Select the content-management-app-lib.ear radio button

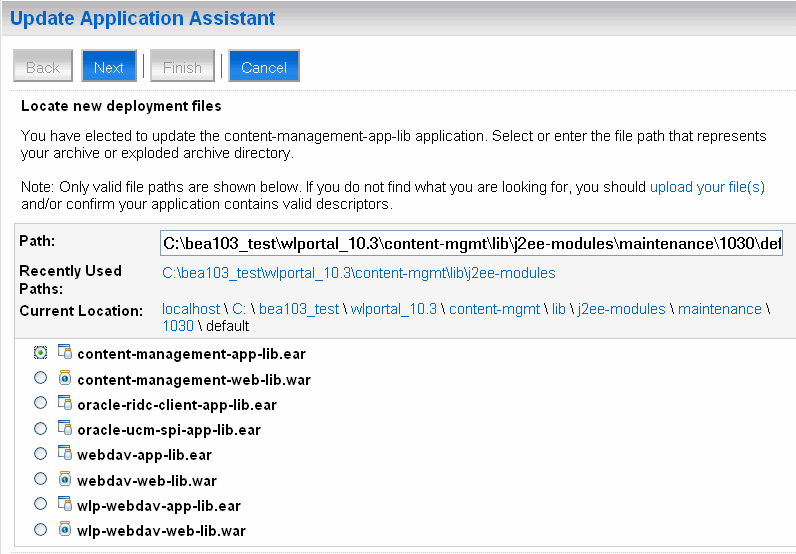[40, 352]
